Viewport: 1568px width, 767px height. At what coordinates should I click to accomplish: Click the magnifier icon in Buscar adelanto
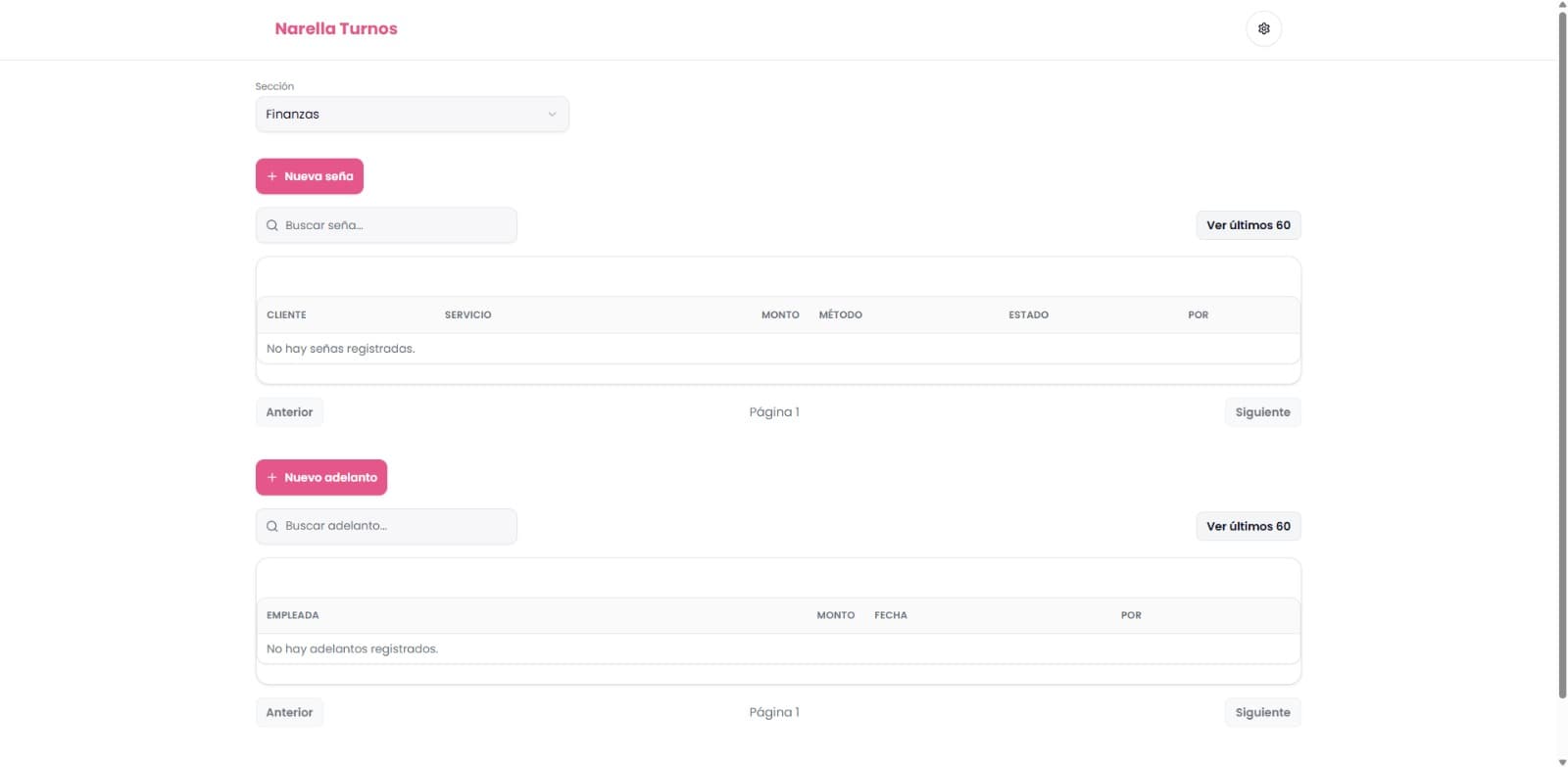[272, 526]
